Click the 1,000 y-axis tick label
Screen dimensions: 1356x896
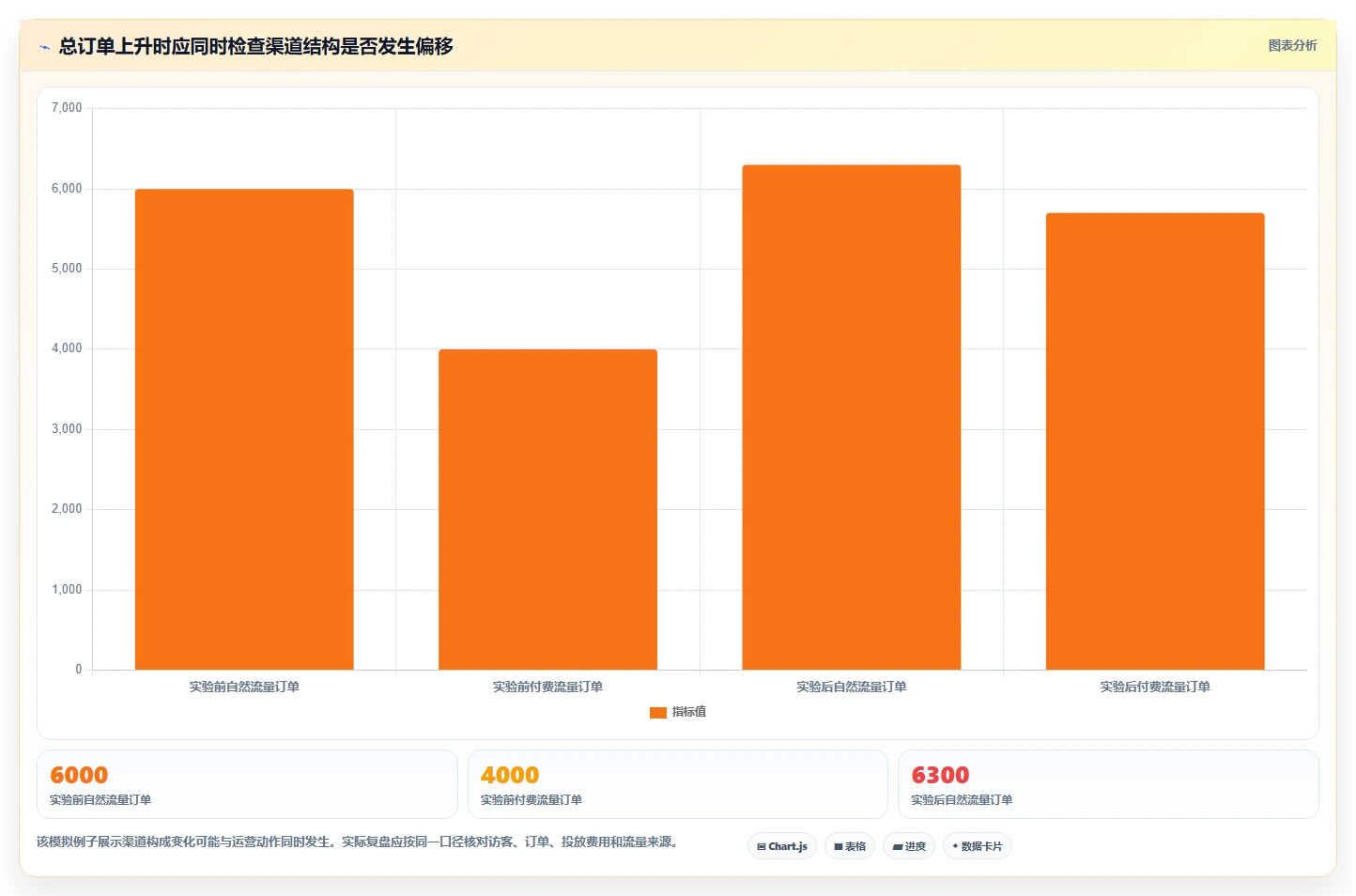(67, 590)
